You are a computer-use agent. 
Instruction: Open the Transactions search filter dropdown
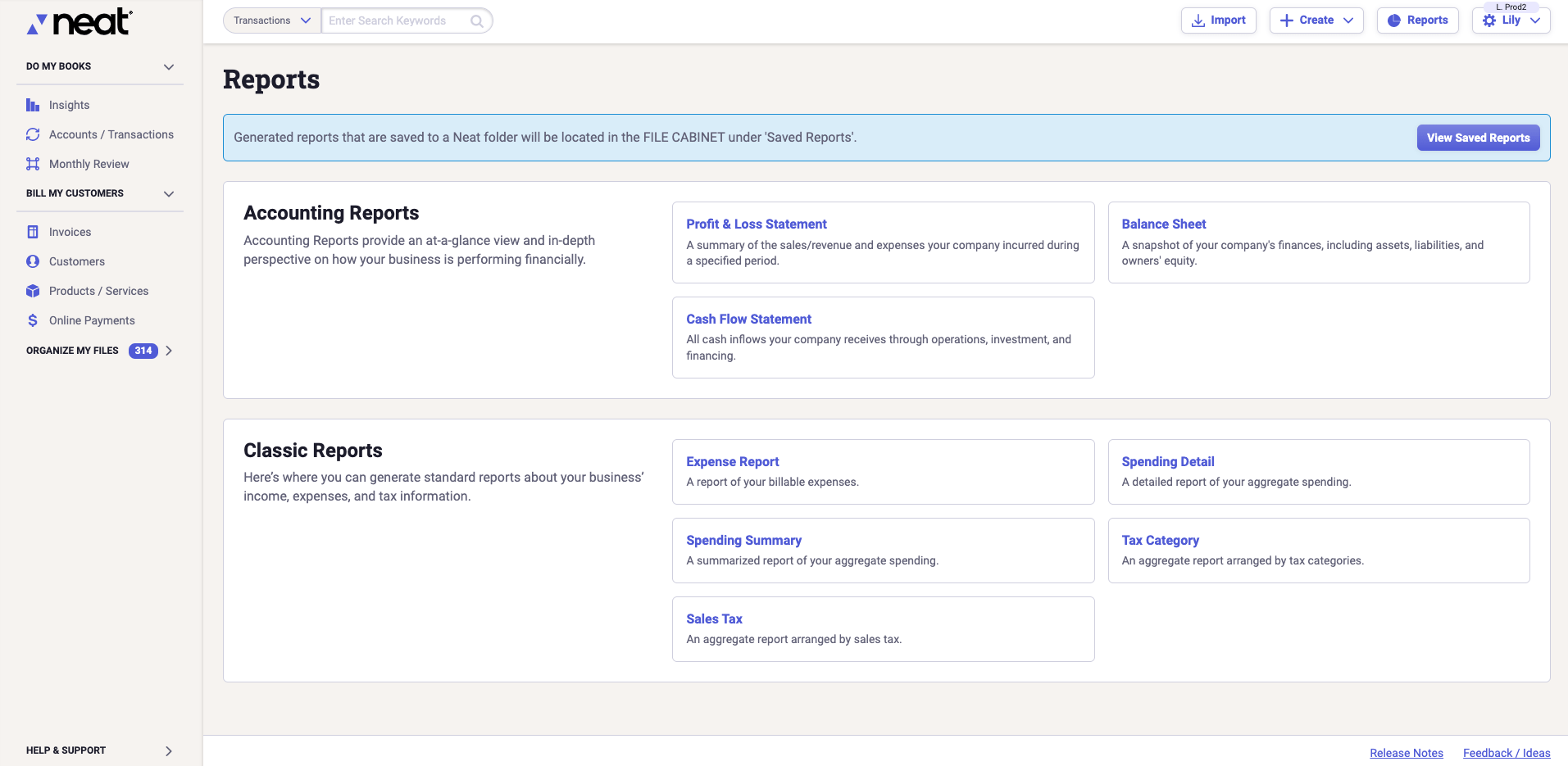point(271,20)
